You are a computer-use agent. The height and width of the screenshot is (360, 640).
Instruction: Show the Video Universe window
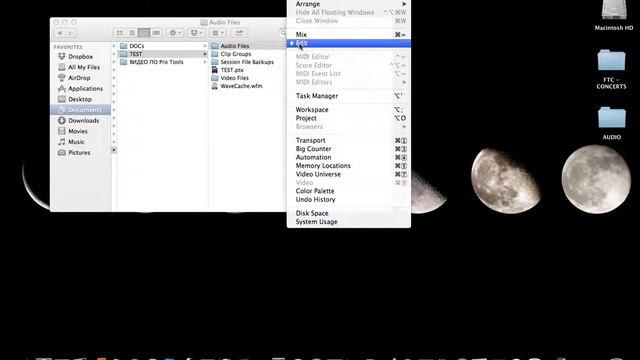pyautogui.click(x=349, y=174)
